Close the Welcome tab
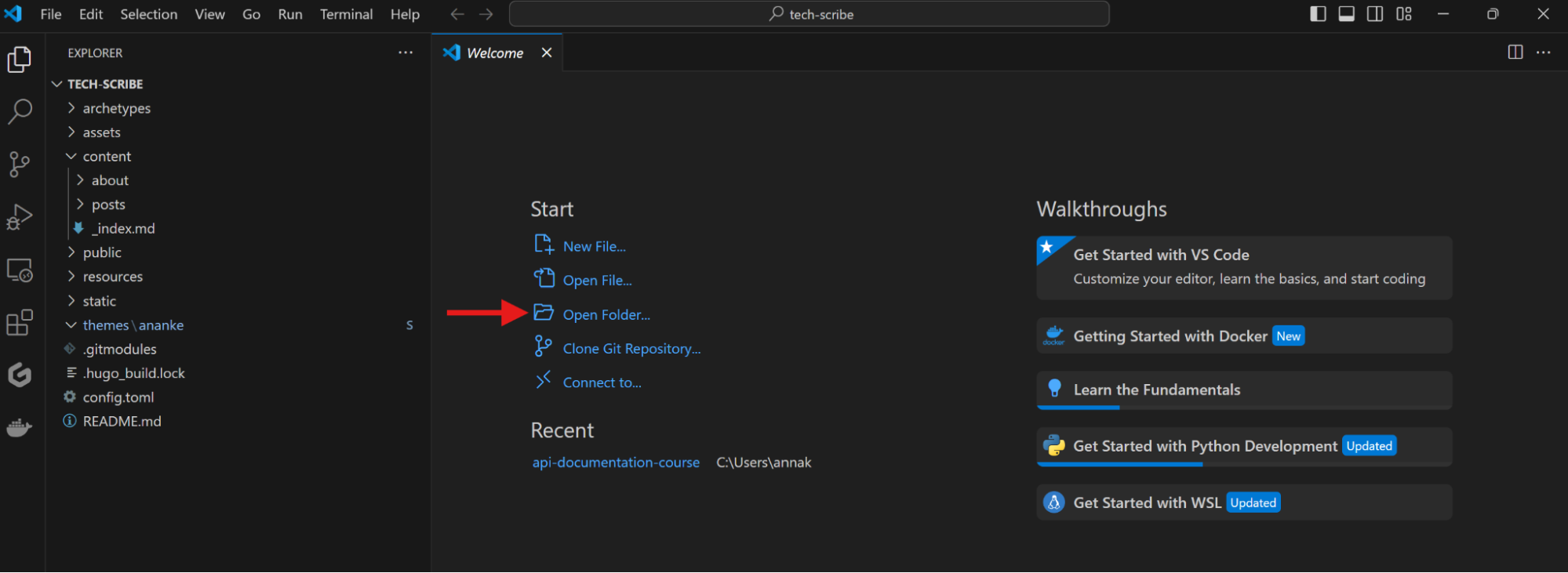Image resolution: width=1568 pixels, height=573 pixels. [547, 53]
